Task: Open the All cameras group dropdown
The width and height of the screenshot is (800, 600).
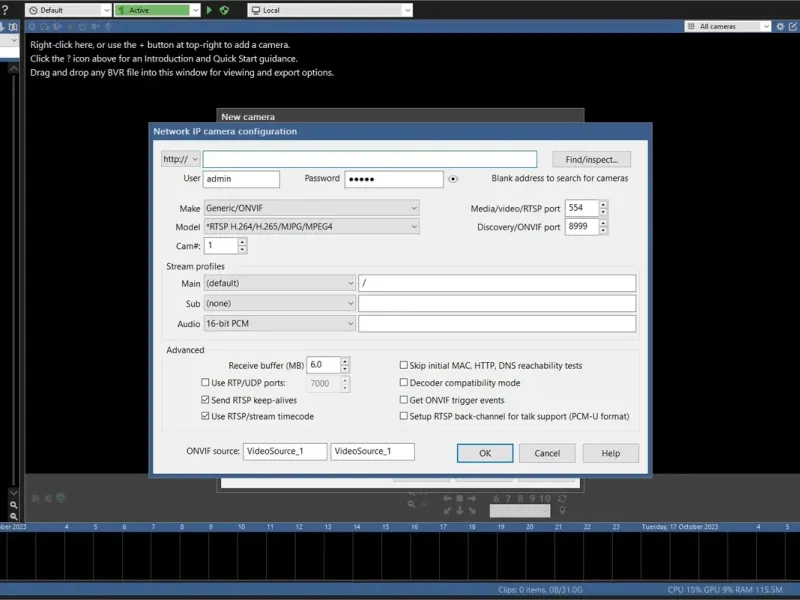Action: (726, 26)
